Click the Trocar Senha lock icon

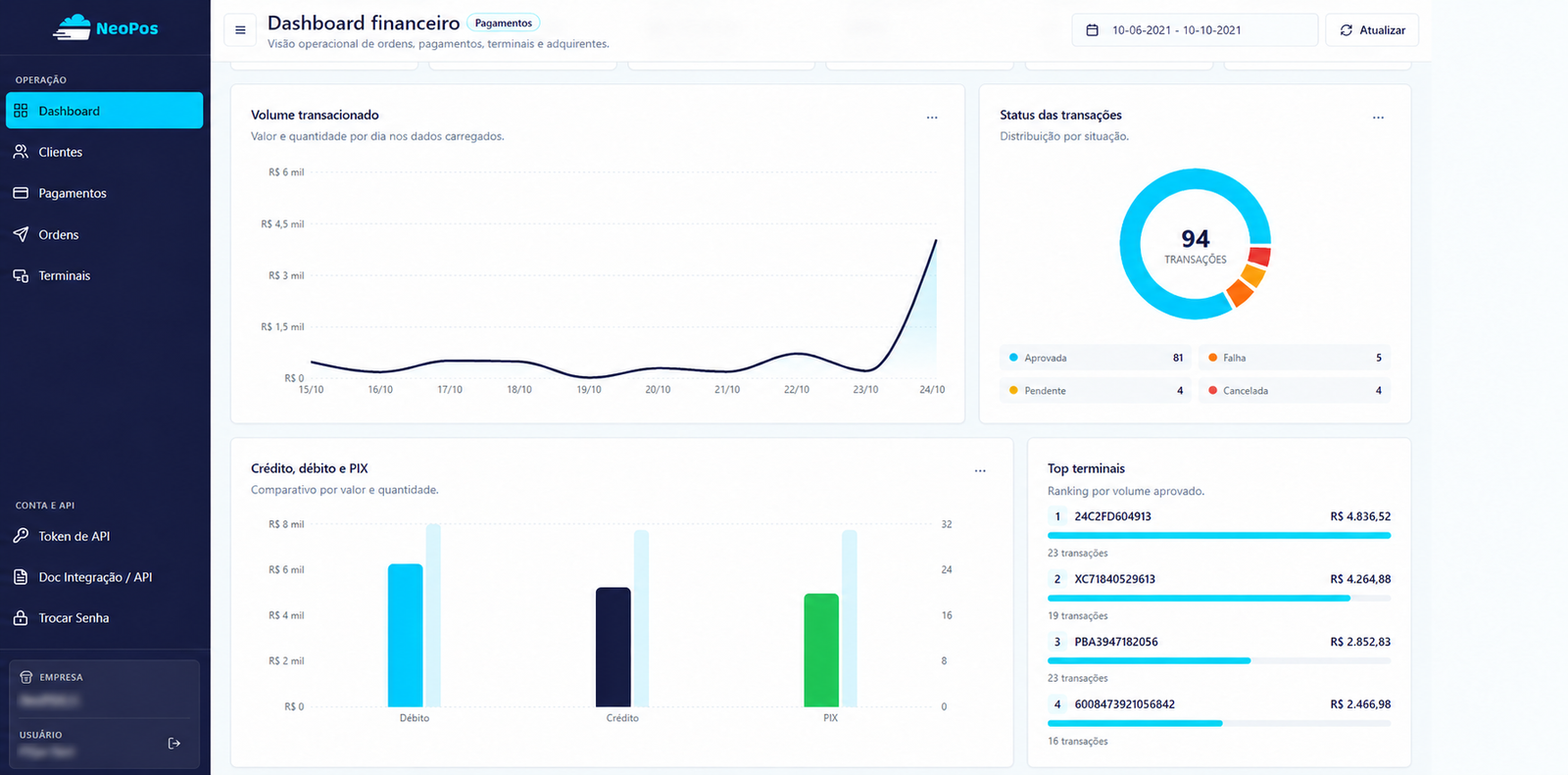coord(21,618)
